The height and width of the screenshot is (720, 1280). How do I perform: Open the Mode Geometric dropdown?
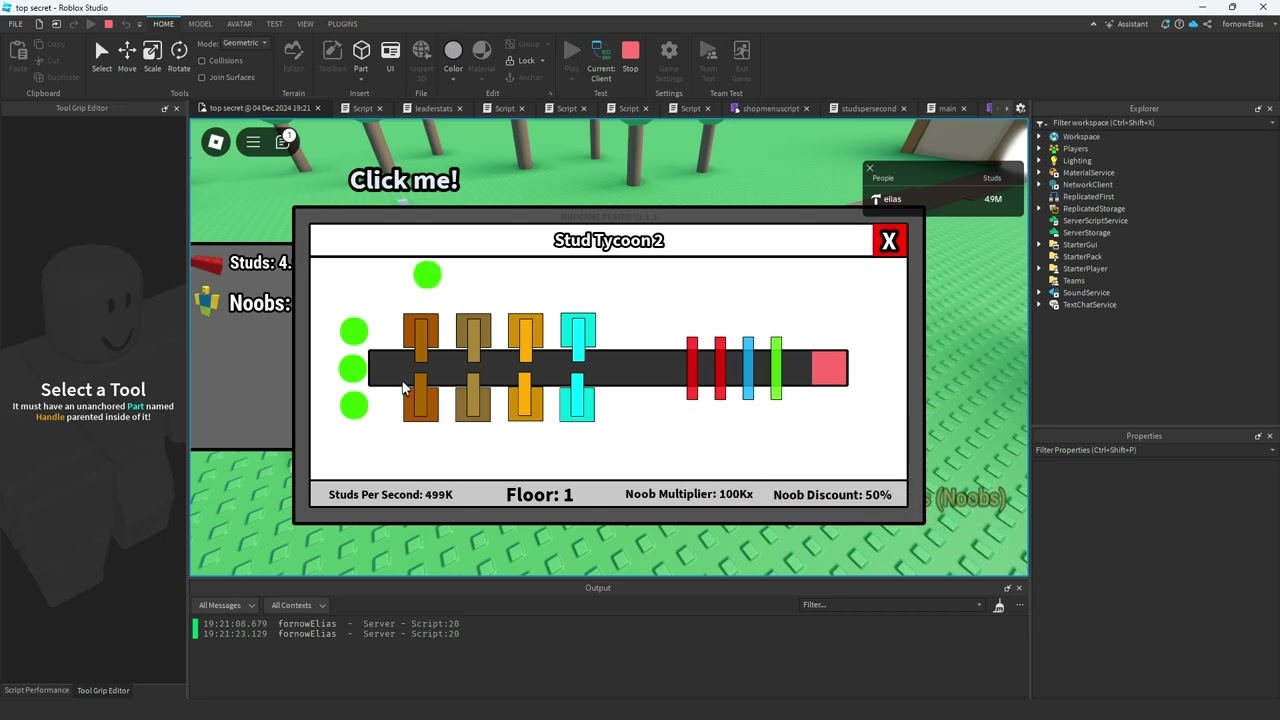pyautogui.click(x=245, y=43)
